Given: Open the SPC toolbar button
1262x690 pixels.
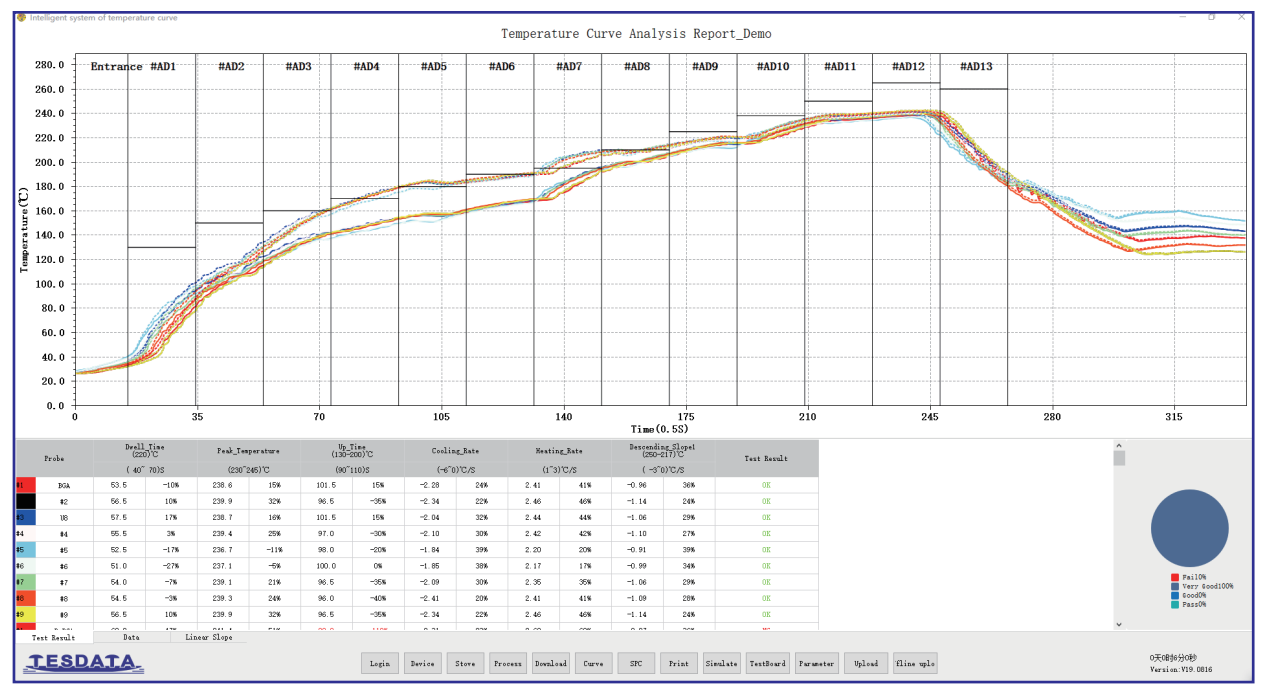Looking at the screenshot, I should [x=636, y=663].
